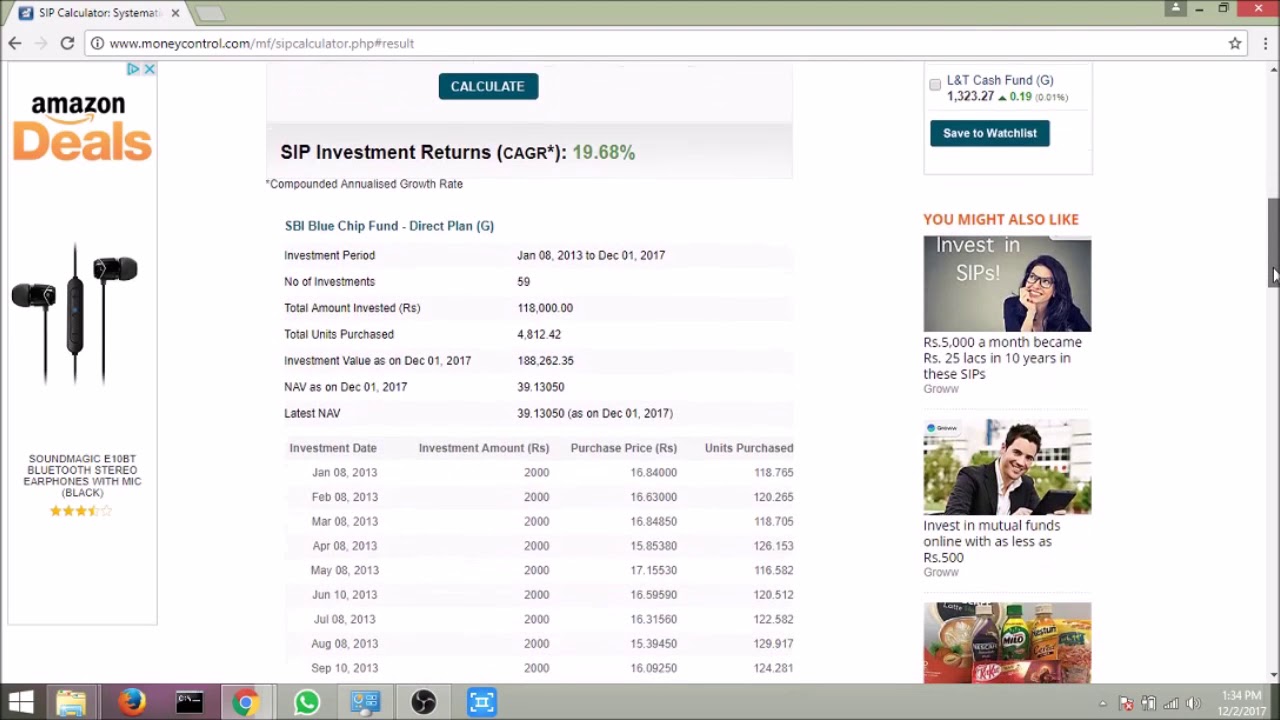Viewport: 1280px width, 720px height.
Task: Switch to Chrome in the taskbar
Action: (x=246, y=702)
